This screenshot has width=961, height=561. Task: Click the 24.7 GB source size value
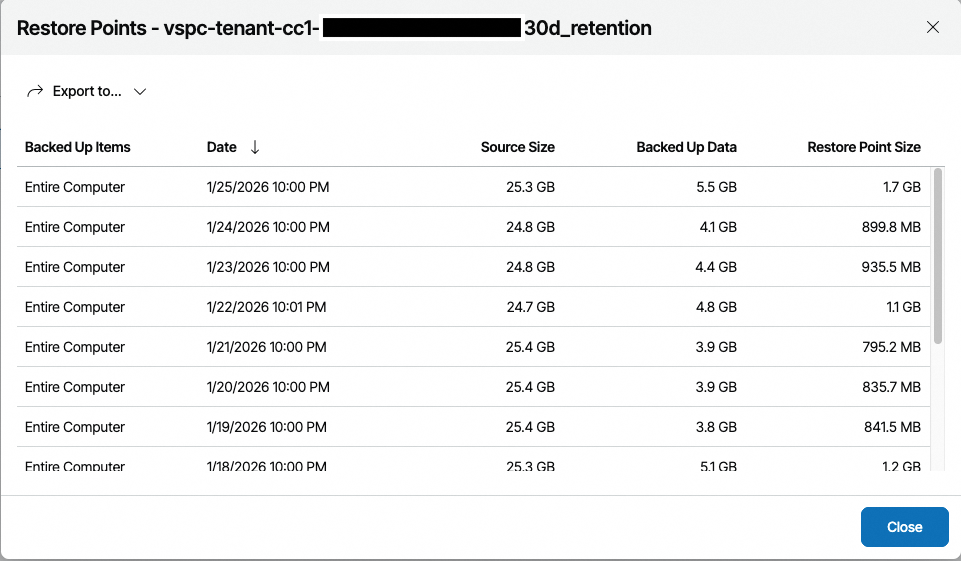[x=530, y=307]
